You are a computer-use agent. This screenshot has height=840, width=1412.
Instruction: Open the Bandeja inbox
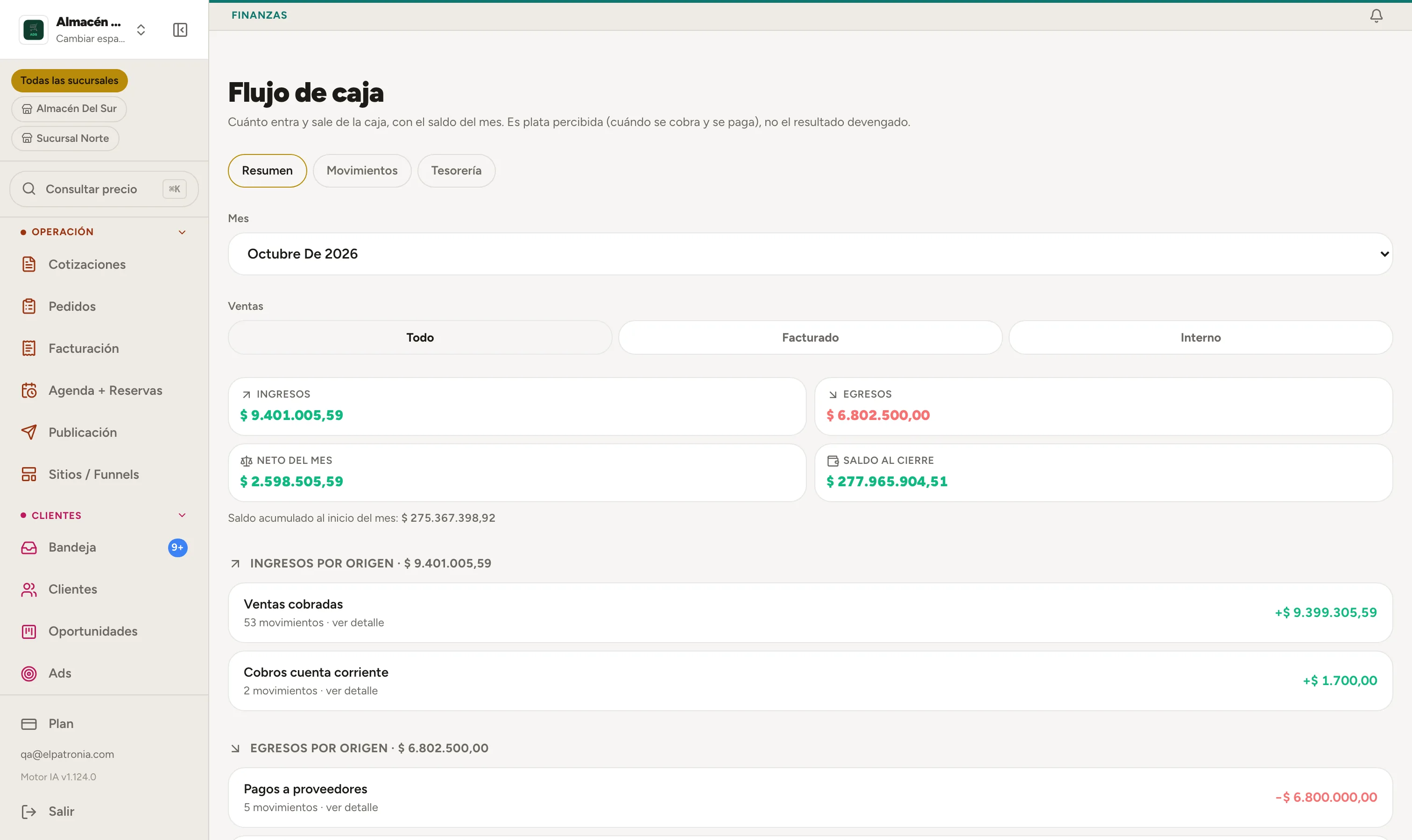click(x=104, y=547)
